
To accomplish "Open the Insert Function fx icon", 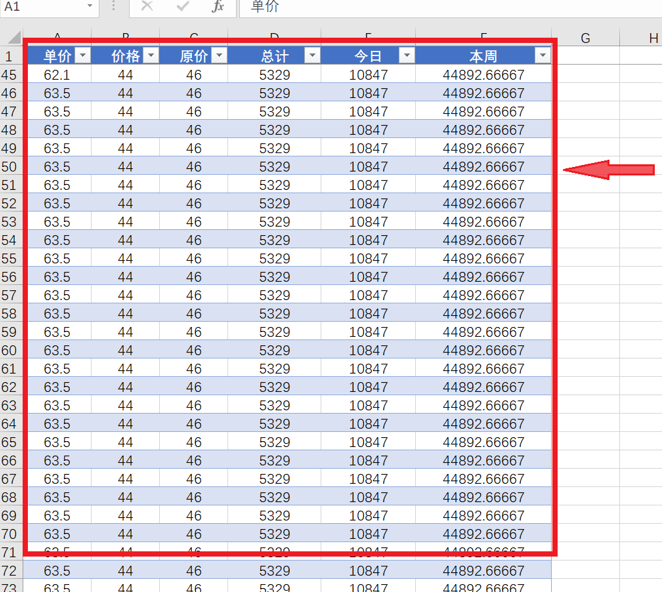I will 218,6.
